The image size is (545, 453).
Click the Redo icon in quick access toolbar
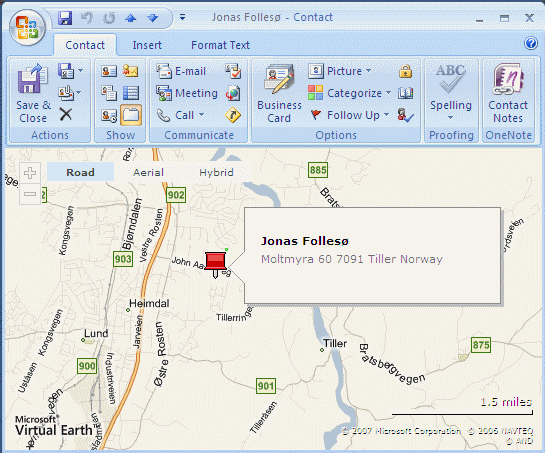click(x=109, y=18)
